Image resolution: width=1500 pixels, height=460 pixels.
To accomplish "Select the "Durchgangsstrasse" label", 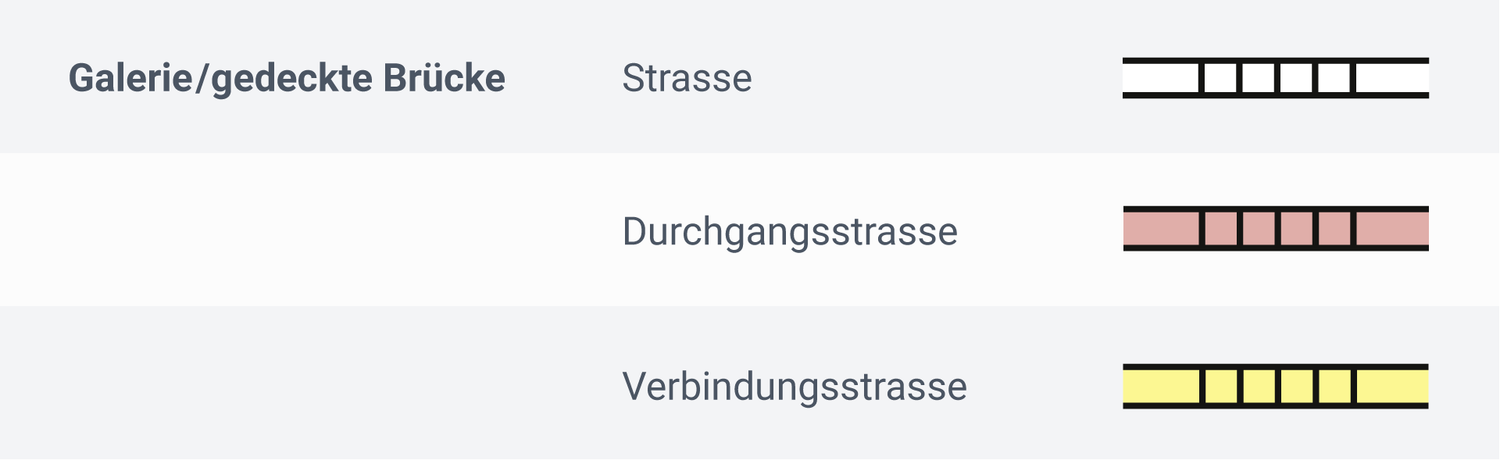I will 789,232.
